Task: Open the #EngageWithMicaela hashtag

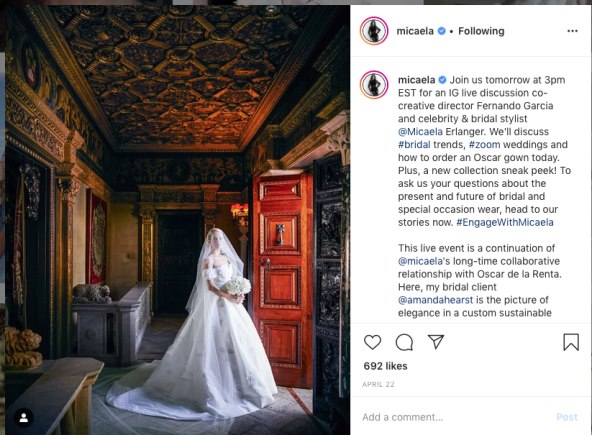Action: pos(505,222)
